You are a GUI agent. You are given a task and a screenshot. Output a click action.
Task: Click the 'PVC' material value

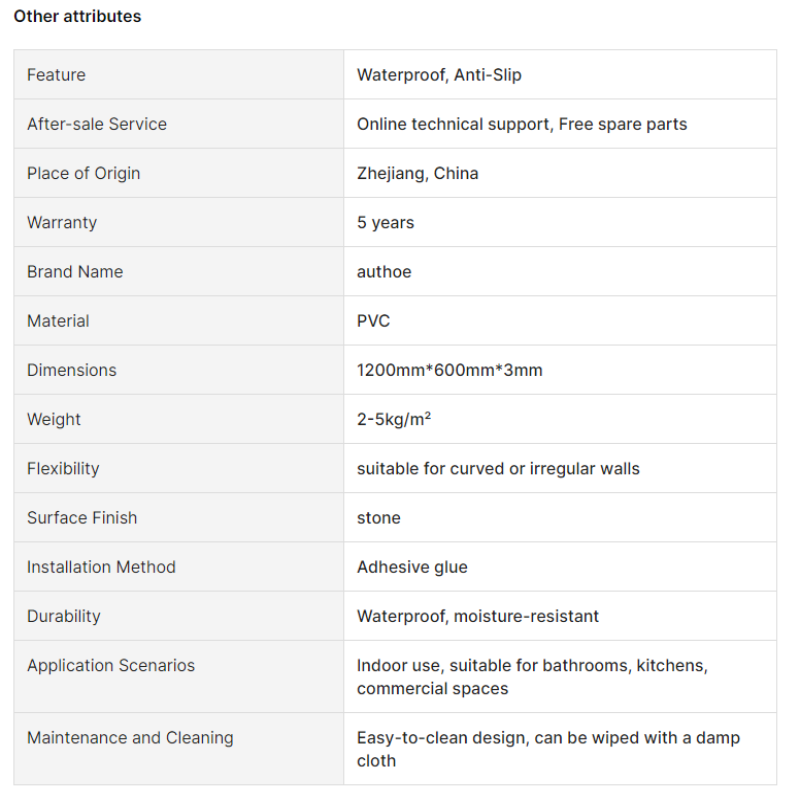(x=373, y=321)
